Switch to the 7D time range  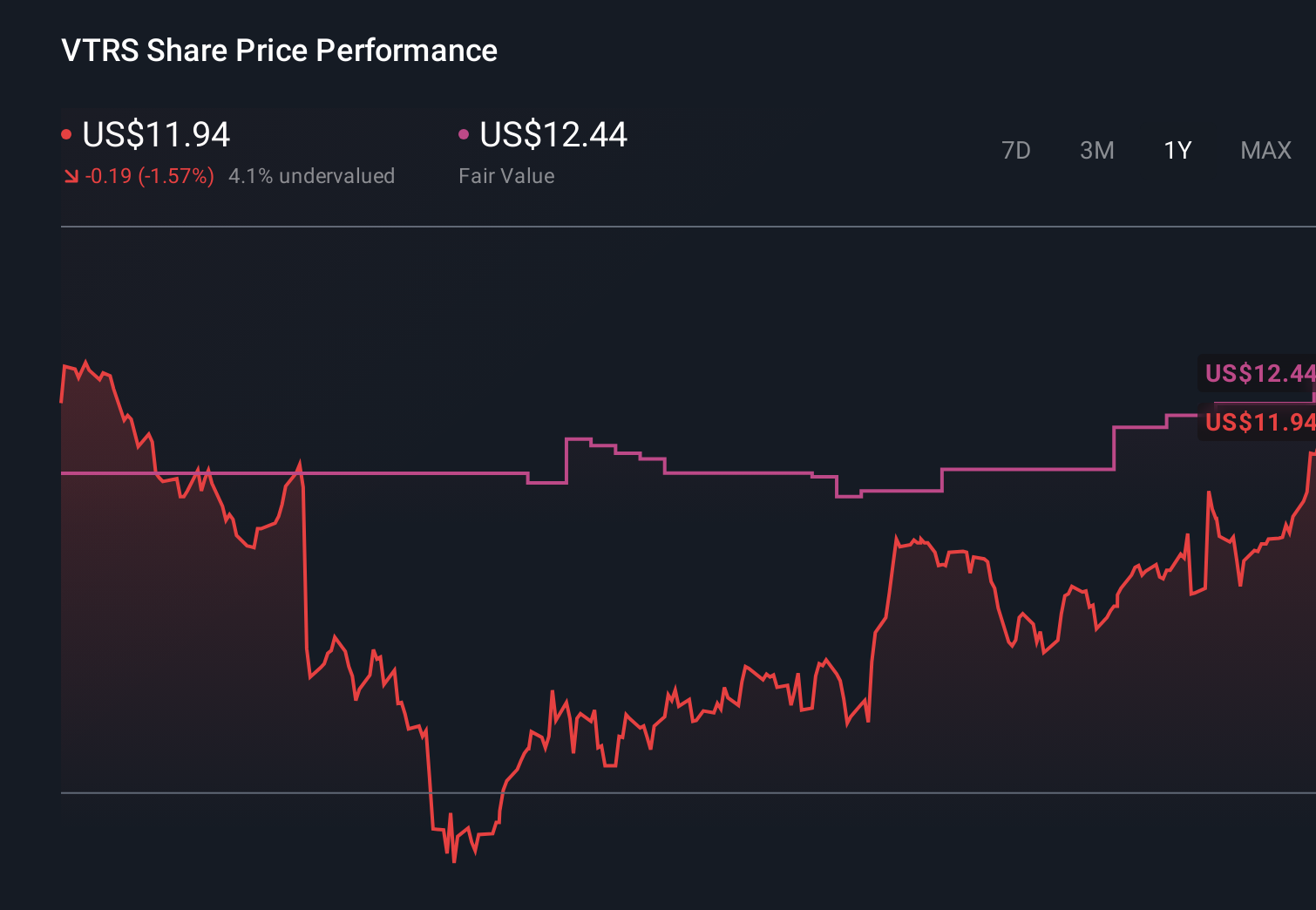[x=1016, y=150]
